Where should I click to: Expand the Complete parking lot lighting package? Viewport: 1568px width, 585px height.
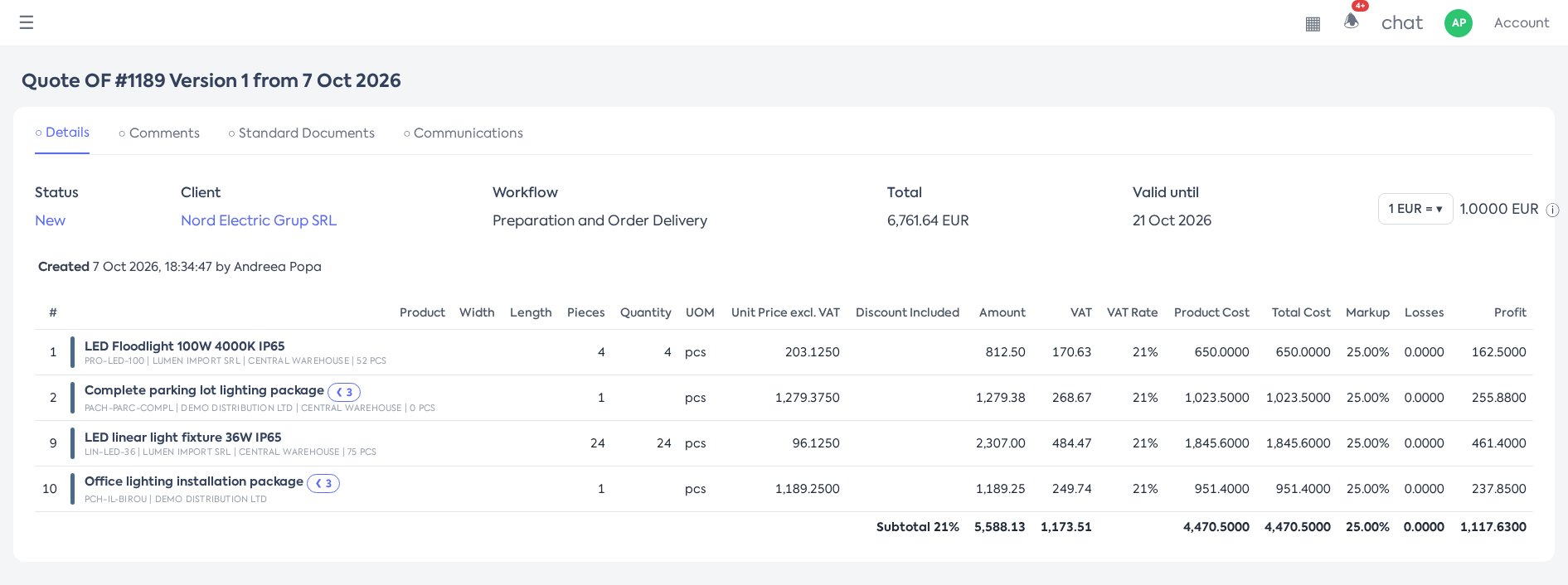(344, 392)
